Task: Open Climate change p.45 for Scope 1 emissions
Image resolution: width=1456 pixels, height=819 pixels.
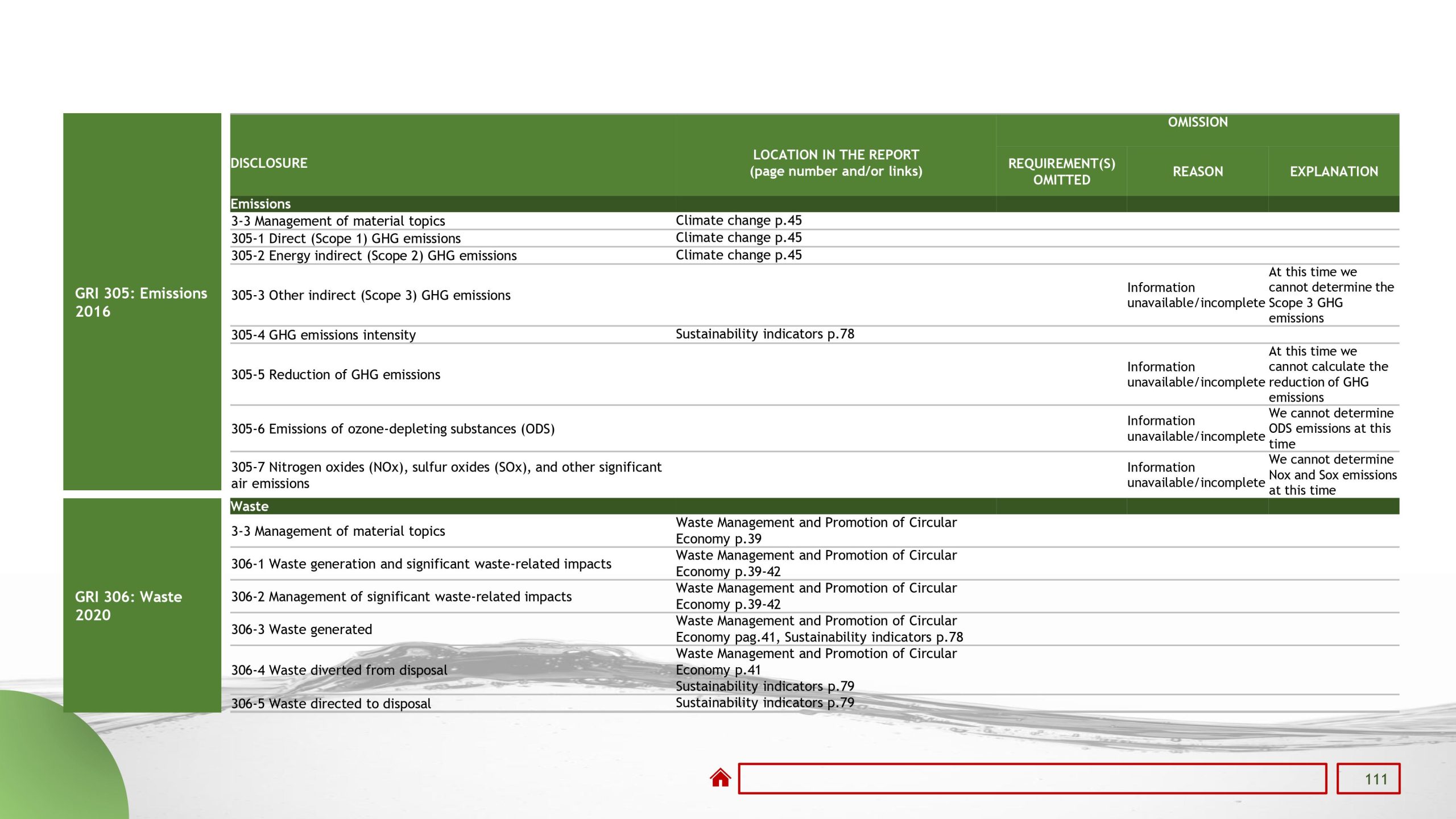Action: click(738, 238)
